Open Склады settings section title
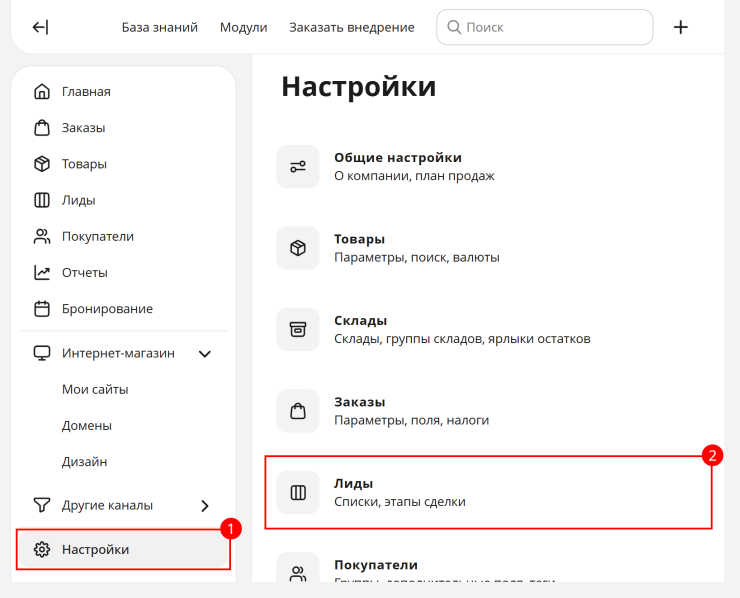Screen dimensions: 740x598 point(361,321)
